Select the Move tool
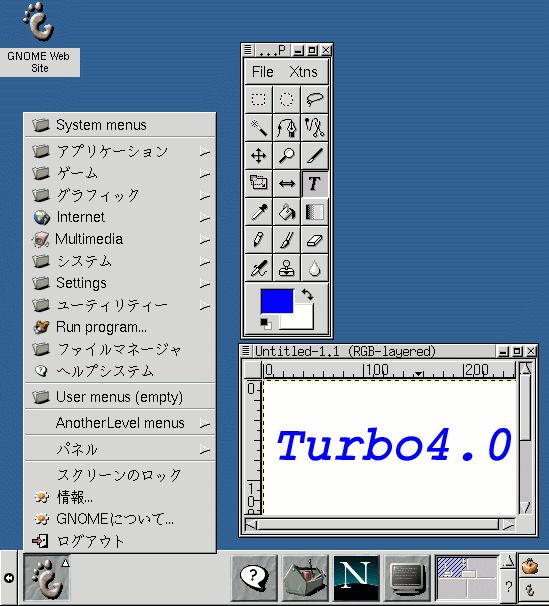The width and height of the screenshot is (549, 606). tap(258, 155)
